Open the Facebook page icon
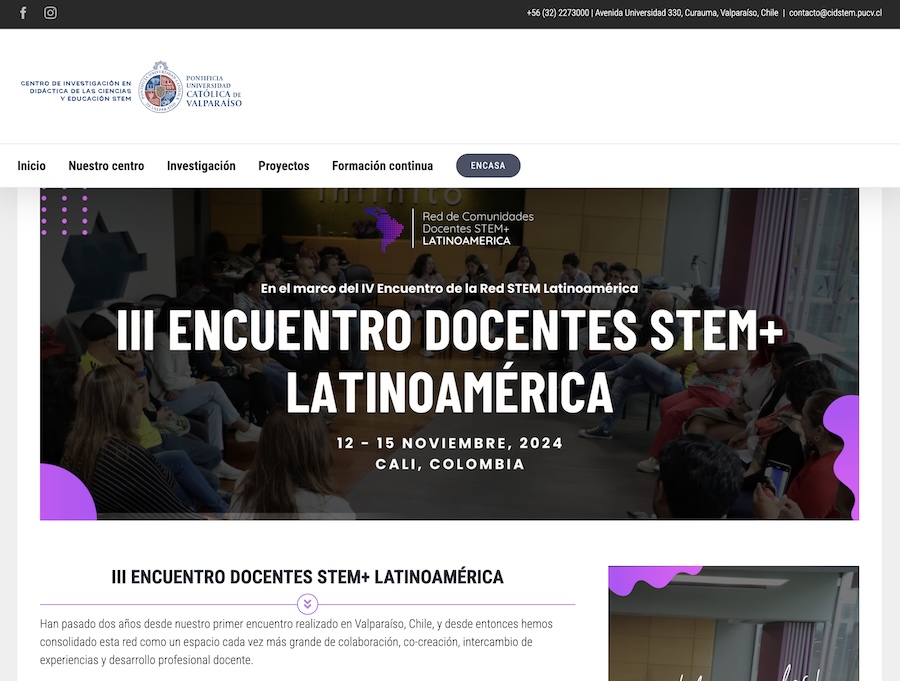This screenshot has width=900, height=681. pyautogui.click(x=23, y=13)
